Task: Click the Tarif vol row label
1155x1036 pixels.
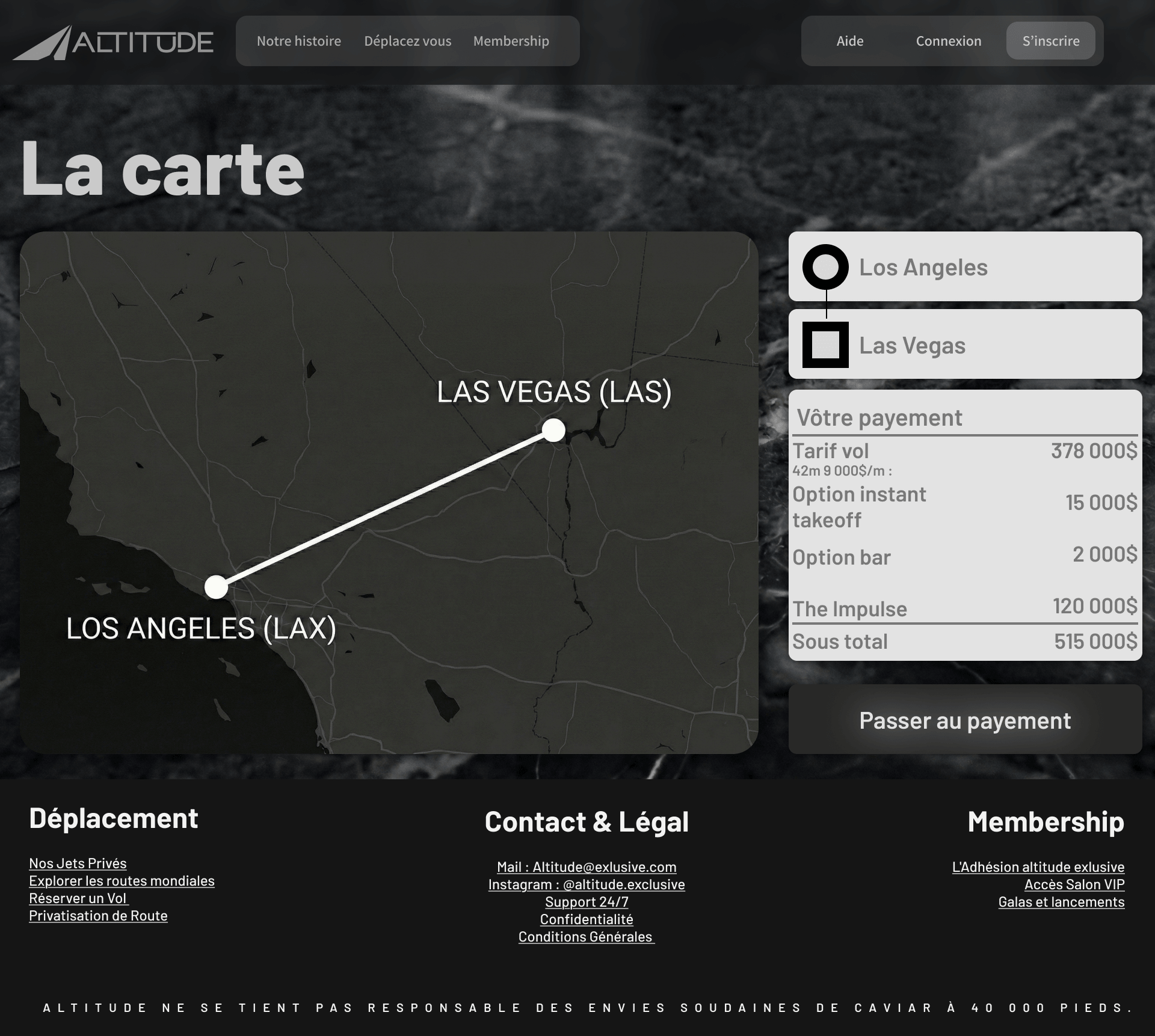Action: (830, 451)
